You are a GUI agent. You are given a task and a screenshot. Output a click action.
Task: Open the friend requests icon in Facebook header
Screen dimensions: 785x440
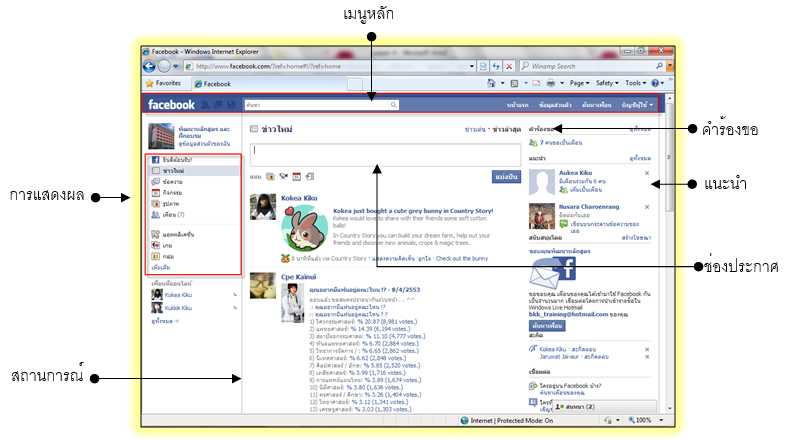pyautogui.click(x=205, y=105)
